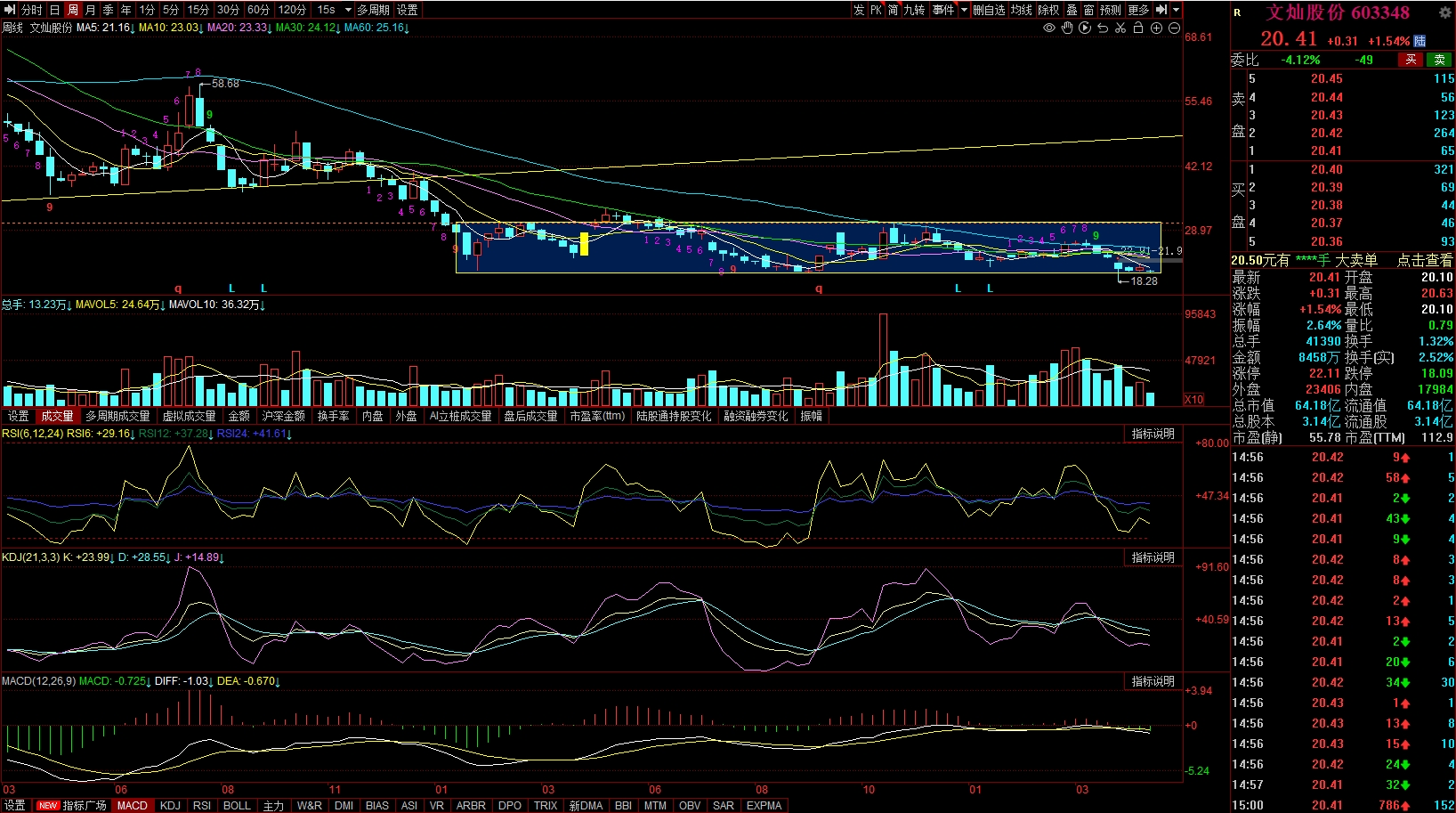Click 点击查看 large order link

(x=1425, y=260)
